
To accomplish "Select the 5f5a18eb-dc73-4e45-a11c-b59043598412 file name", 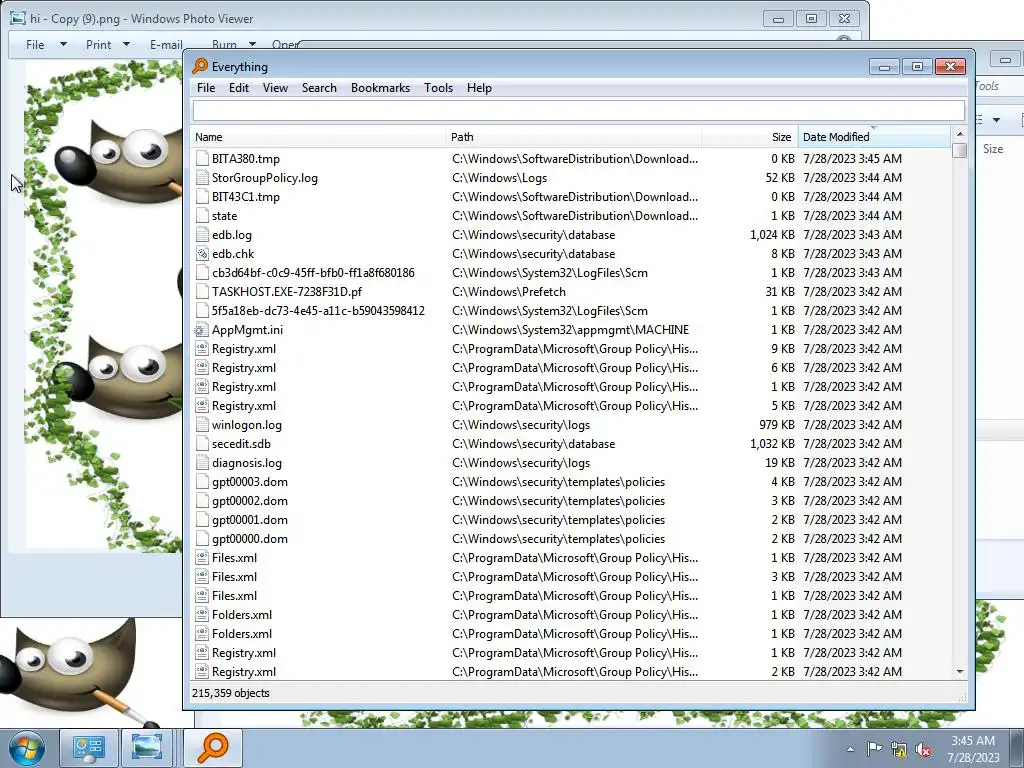I will pyautogui.click(x=318, y=311).
